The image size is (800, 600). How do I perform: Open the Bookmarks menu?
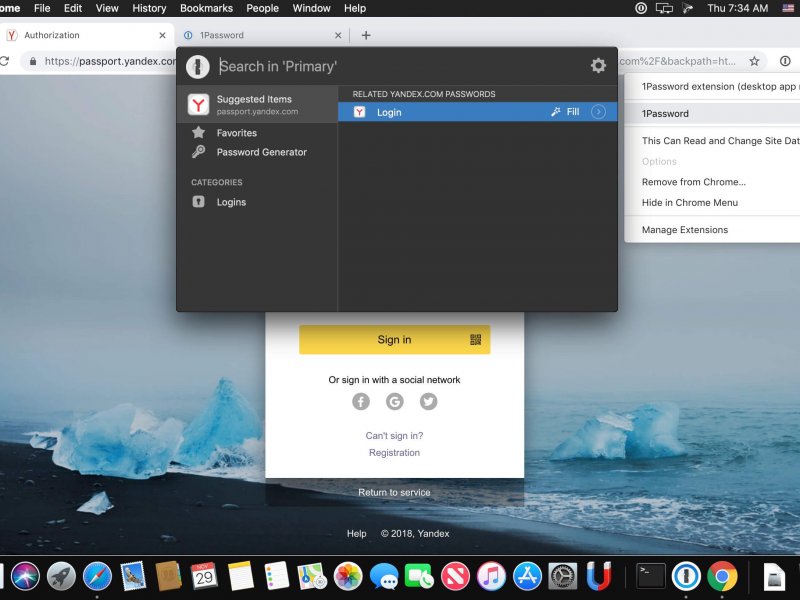206,8
